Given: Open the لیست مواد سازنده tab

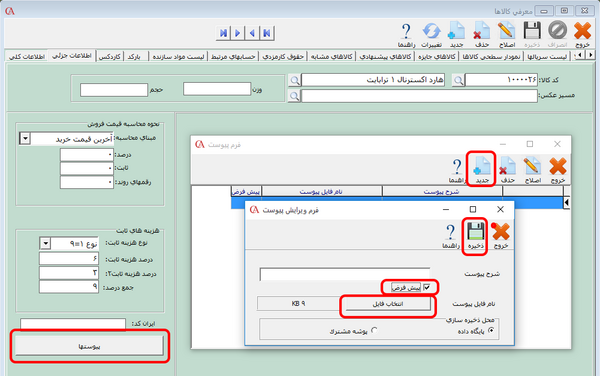Looking at the screenshot, I should click(178, 56).
